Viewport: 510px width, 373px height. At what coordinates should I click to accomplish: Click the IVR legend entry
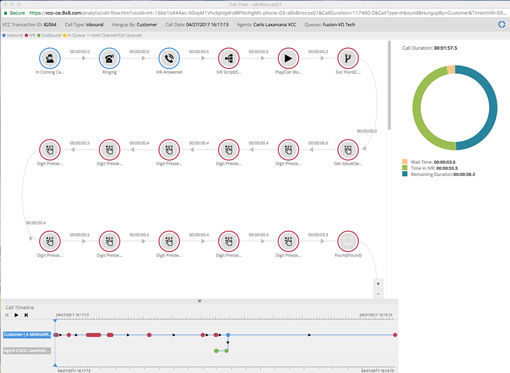[30, 35]
